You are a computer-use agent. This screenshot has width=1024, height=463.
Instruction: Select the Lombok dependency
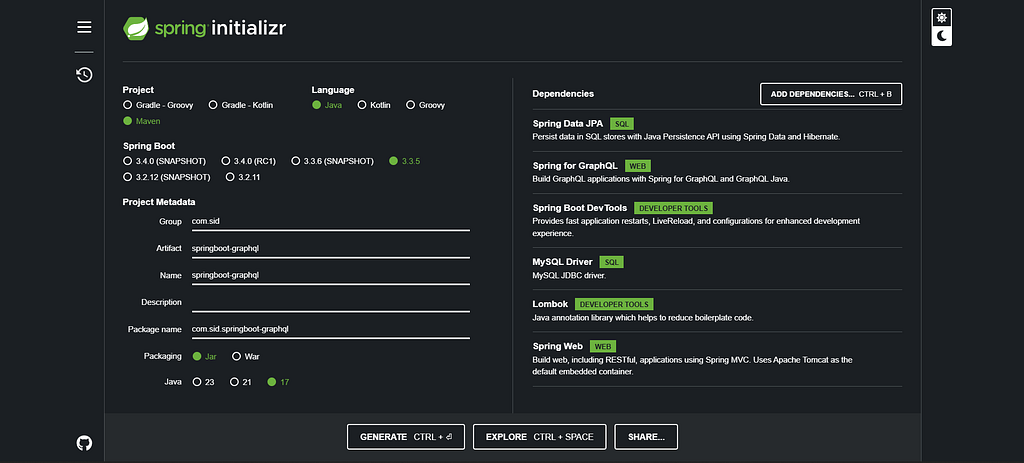point(717,310)
